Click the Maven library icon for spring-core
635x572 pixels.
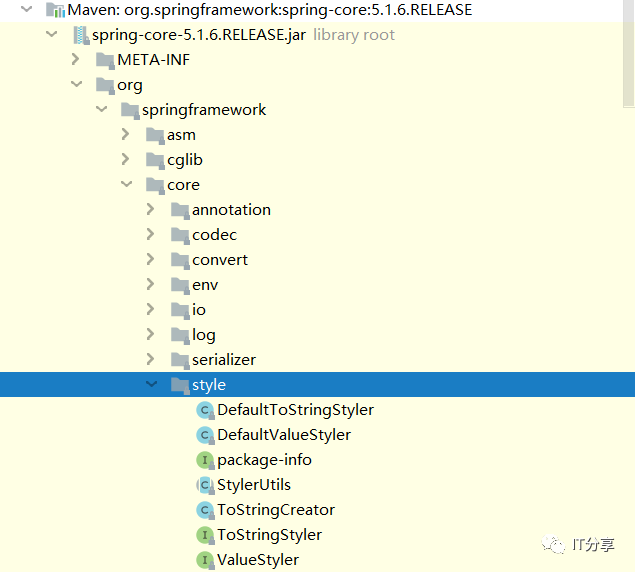[x=55, y=10]
